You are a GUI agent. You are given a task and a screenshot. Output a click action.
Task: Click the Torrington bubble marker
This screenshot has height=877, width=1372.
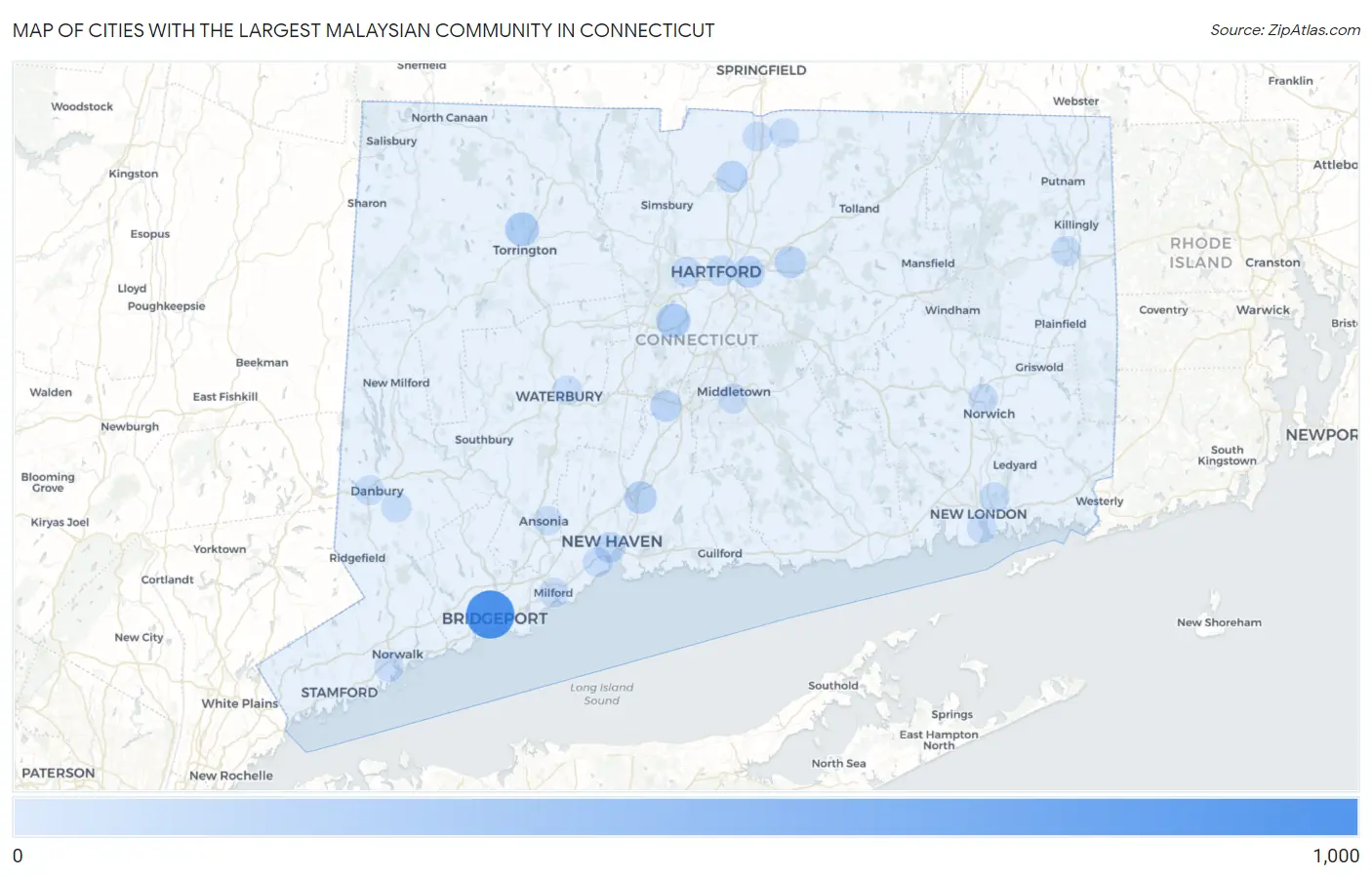[522, 229]
